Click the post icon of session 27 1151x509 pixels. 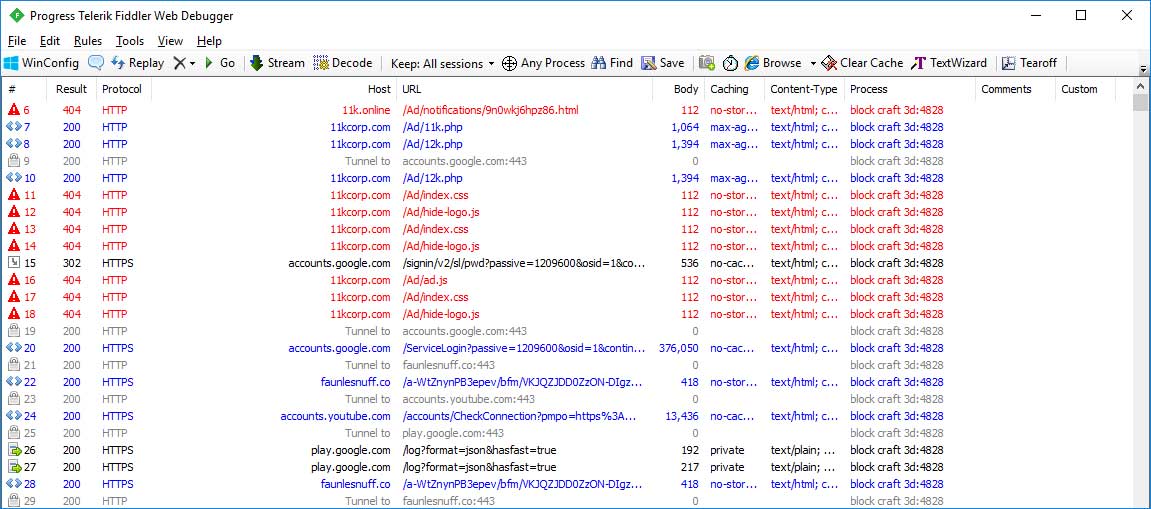(x=14, y=467)
